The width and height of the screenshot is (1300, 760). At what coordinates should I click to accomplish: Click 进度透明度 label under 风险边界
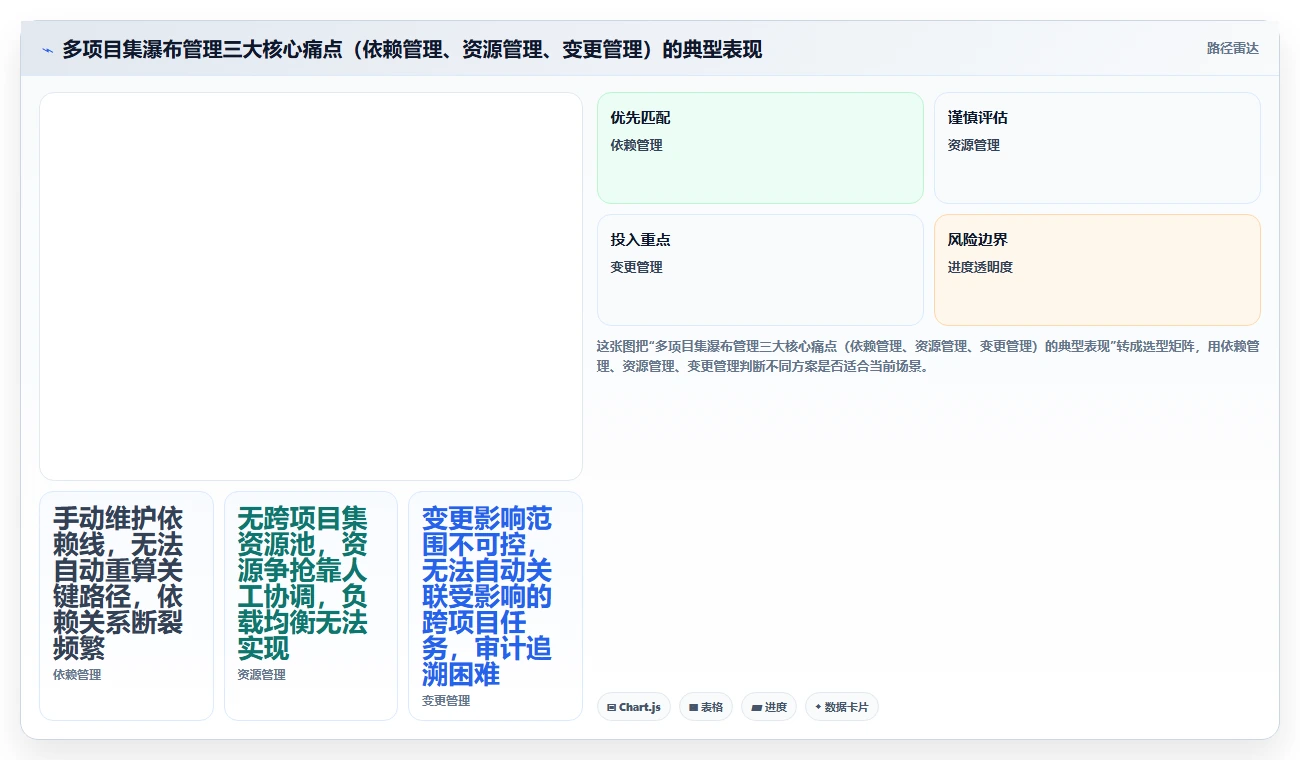tap(980, 267)
